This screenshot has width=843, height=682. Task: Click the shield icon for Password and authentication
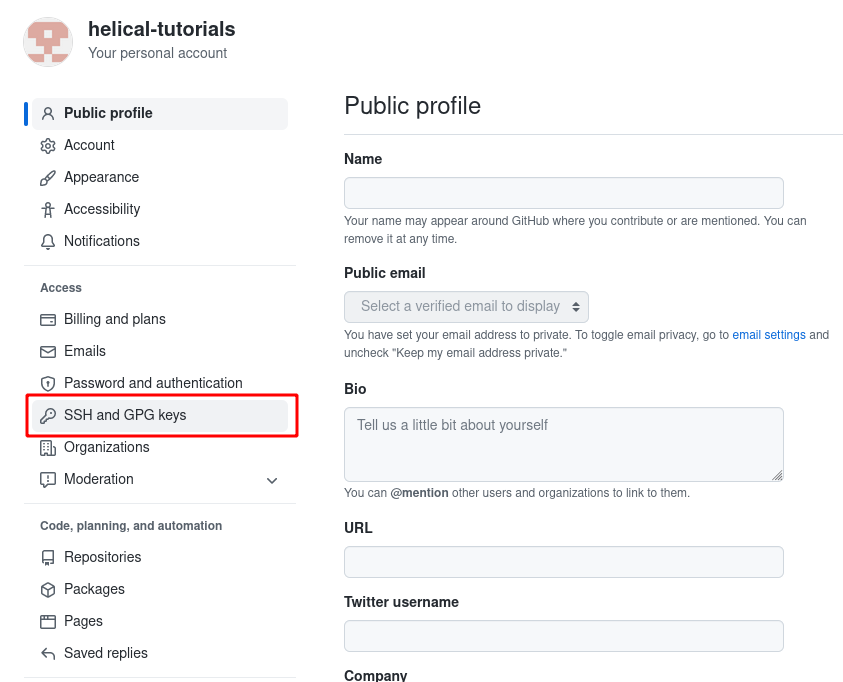(48, 384)
